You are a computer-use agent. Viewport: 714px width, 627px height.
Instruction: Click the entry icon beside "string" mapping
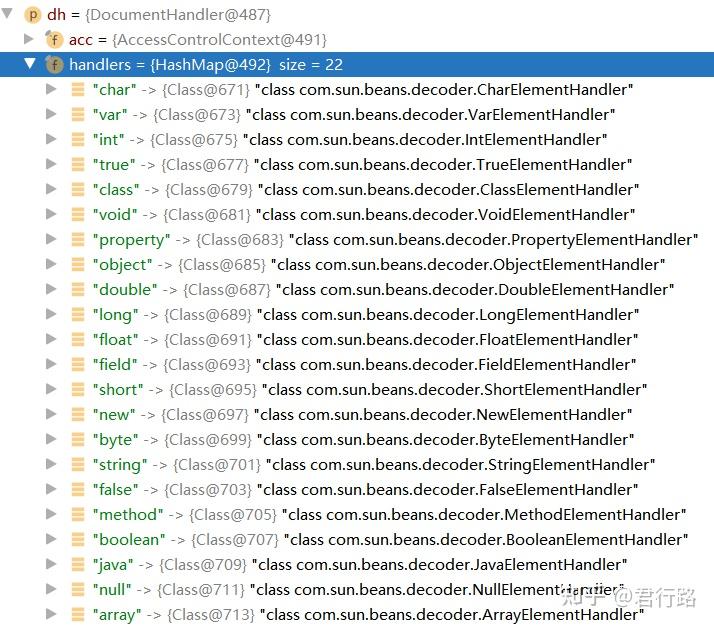[x=78, y=464]
